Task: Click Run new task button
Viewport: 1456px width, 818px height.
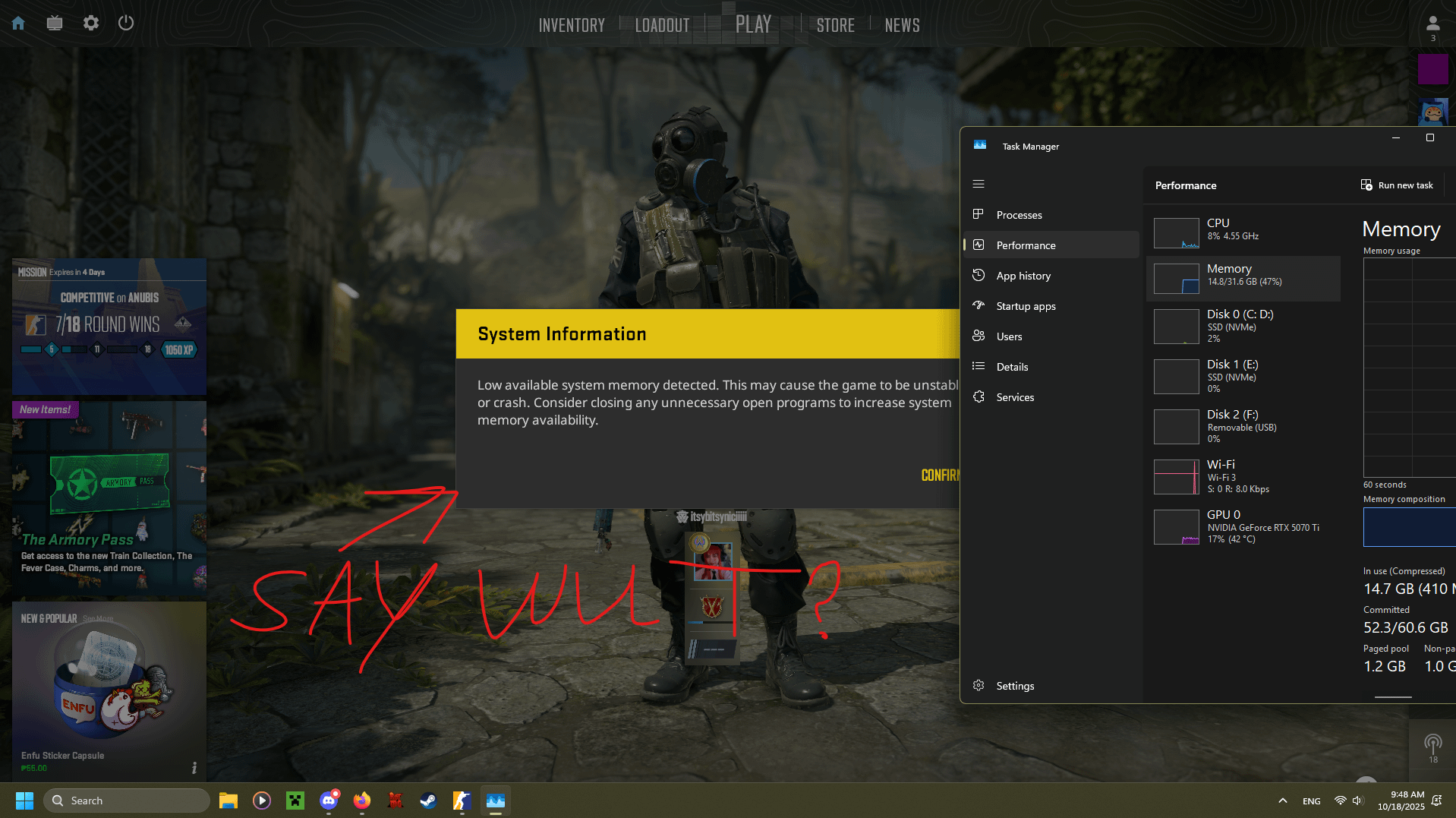Action: tap(1397, 185)
